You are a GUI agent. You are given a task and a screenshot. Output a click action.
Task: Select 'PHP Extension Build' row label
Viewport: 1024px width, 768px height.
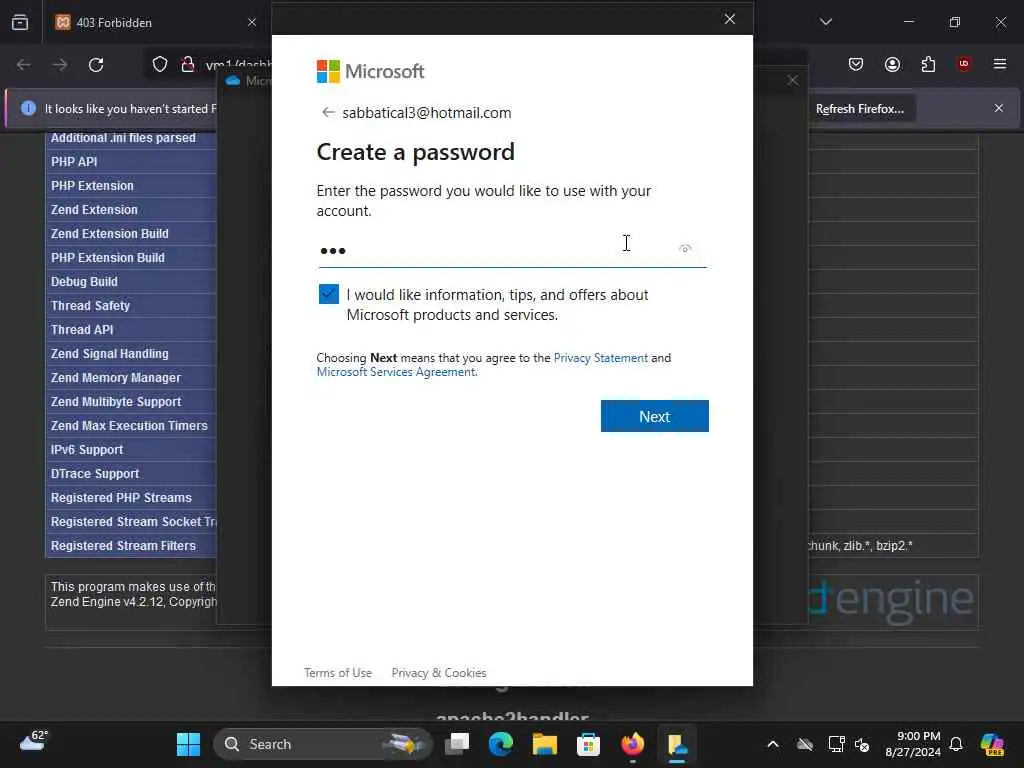[x=108, y=257]
